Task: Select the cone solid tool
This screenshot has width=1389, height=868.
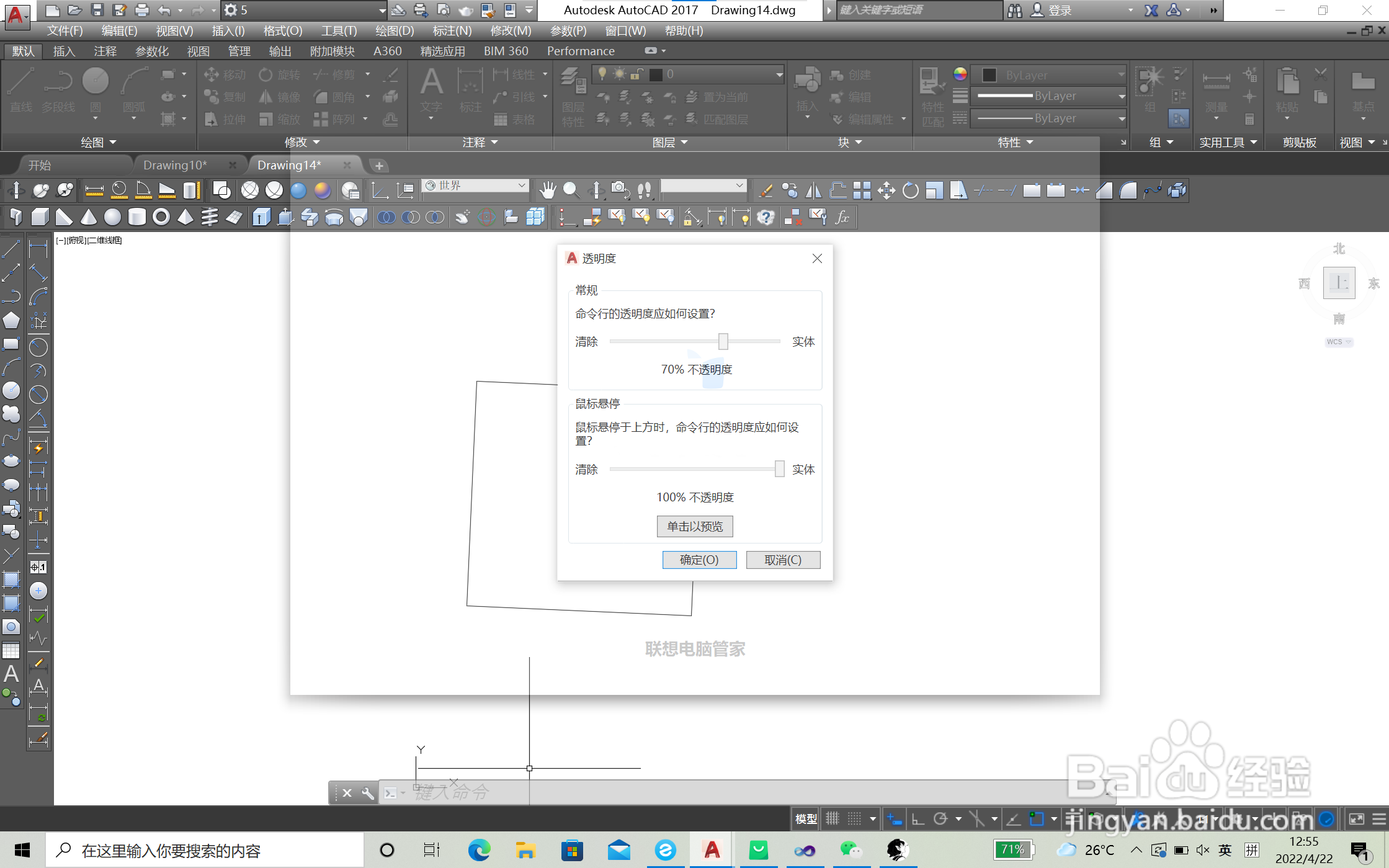Action: click(x=88, y=217)
